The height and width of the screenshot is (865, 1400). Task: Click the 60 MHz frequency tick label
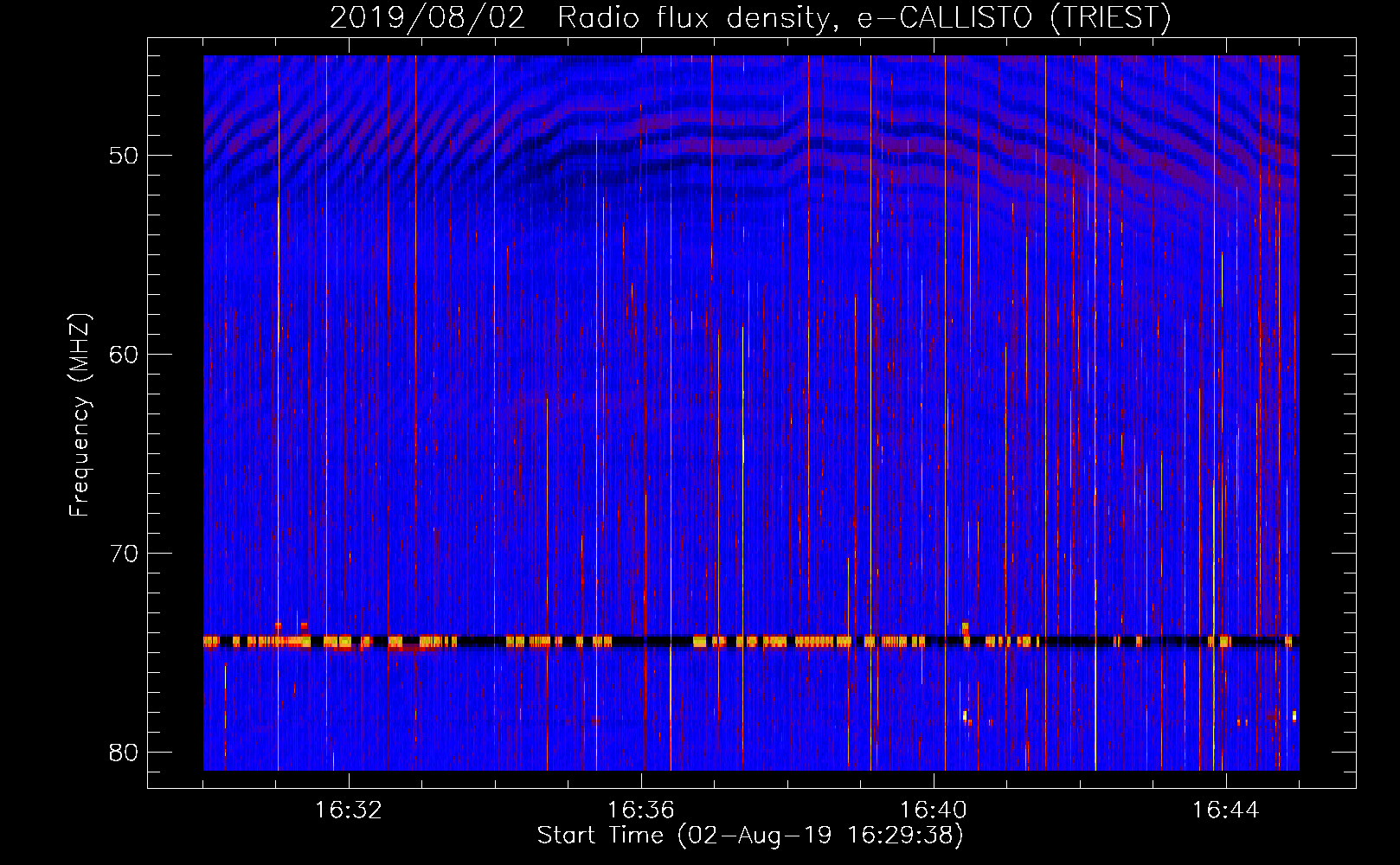[x=124, y=355]
